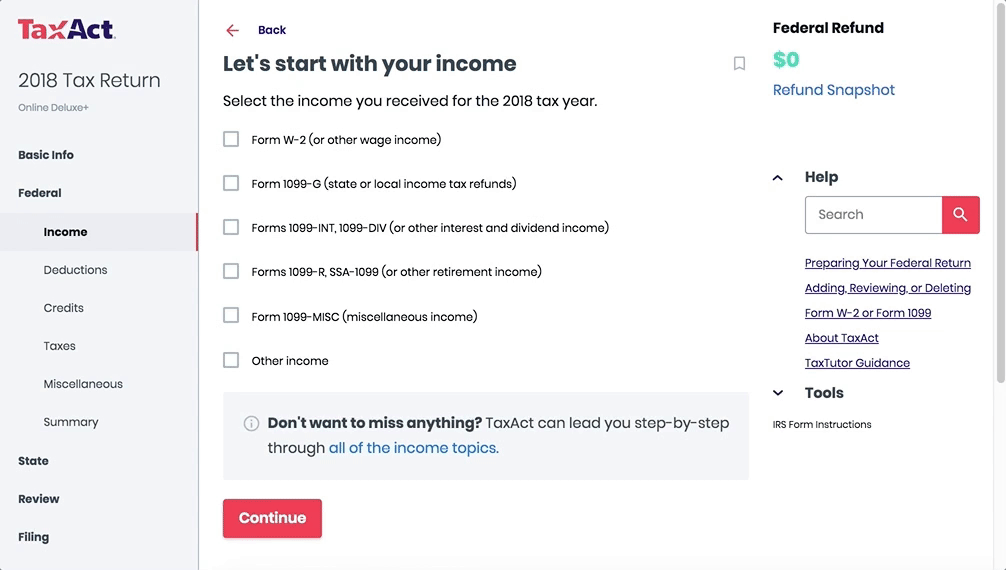1006x570 pixels.
Task: Expand the Tools section chevron
Action: [x=778, y=393]
